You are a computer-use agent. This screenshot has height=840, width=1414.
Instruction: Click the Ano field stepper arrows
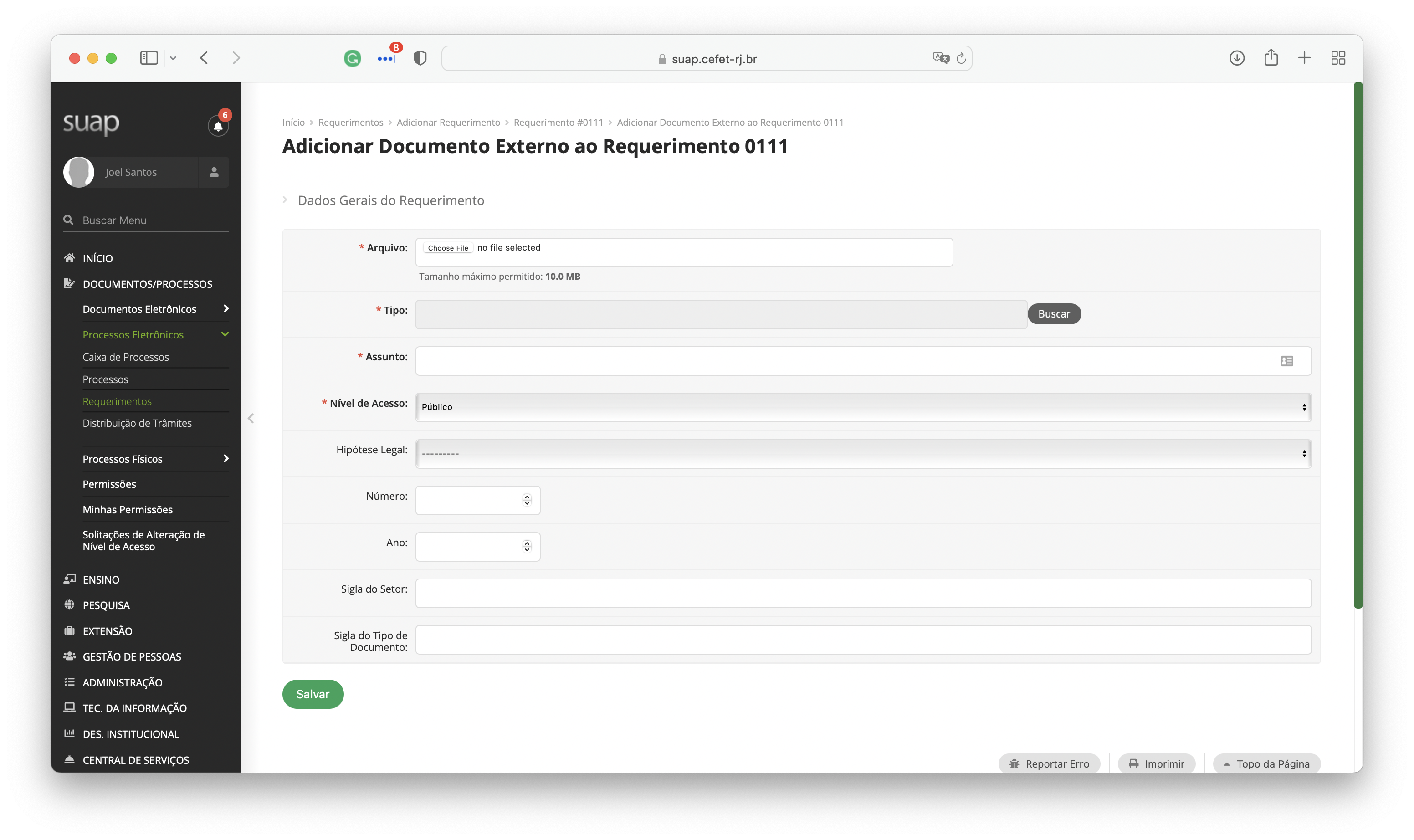click(x=527, y=546)
